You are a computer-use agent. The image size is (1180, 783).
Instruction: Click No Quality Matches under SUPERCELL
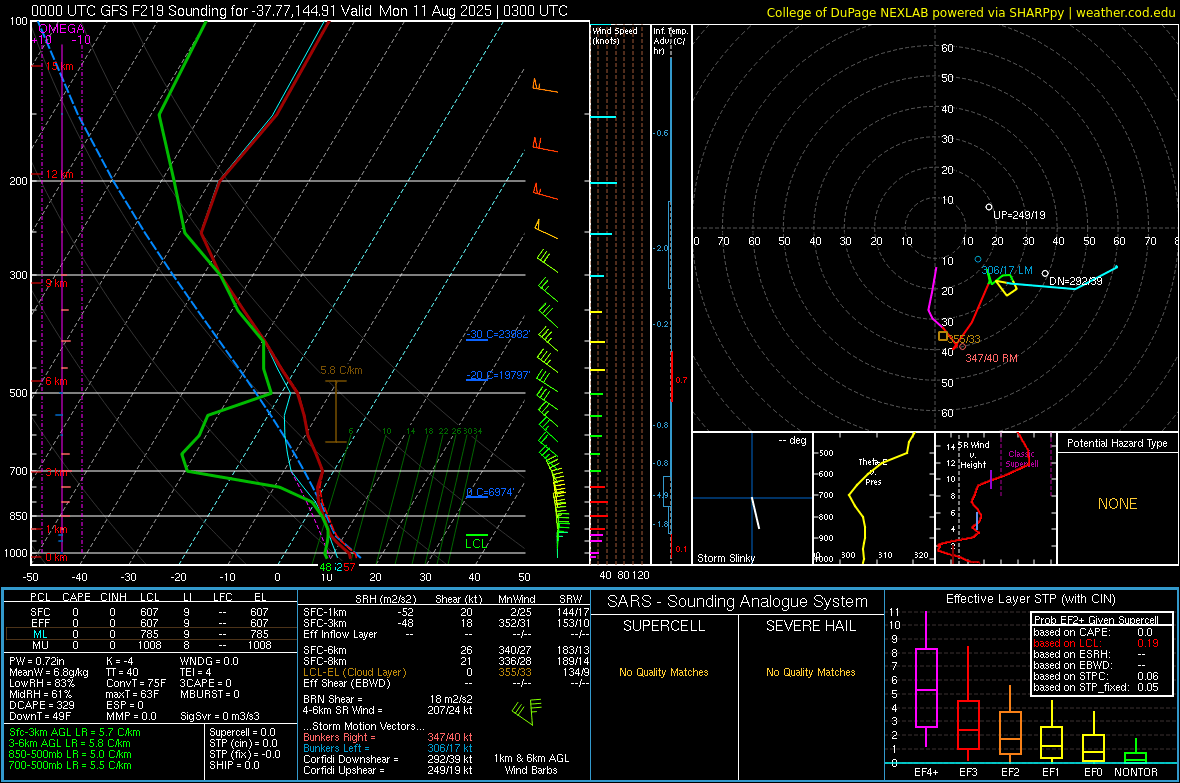tap(664, 672)
